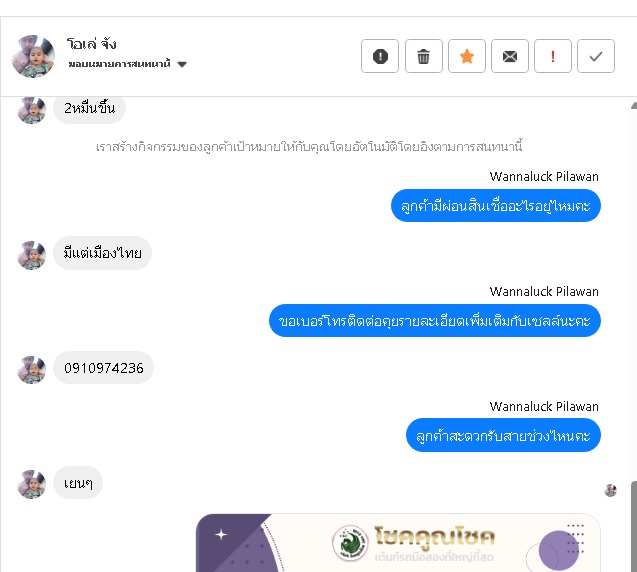Click the 'เย็นๆ' customer reply bubble
The height and width of the screenshot is (572, 637).
[78, 483]
